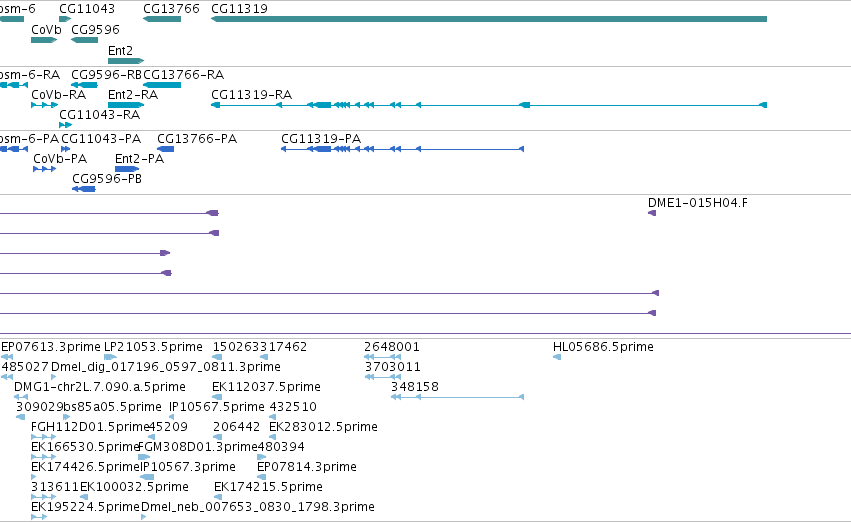Image resolution: width=851 pixels, height=522 pixels.
Task: Click the HL05686.5prime feature
Action: [557, 357]
